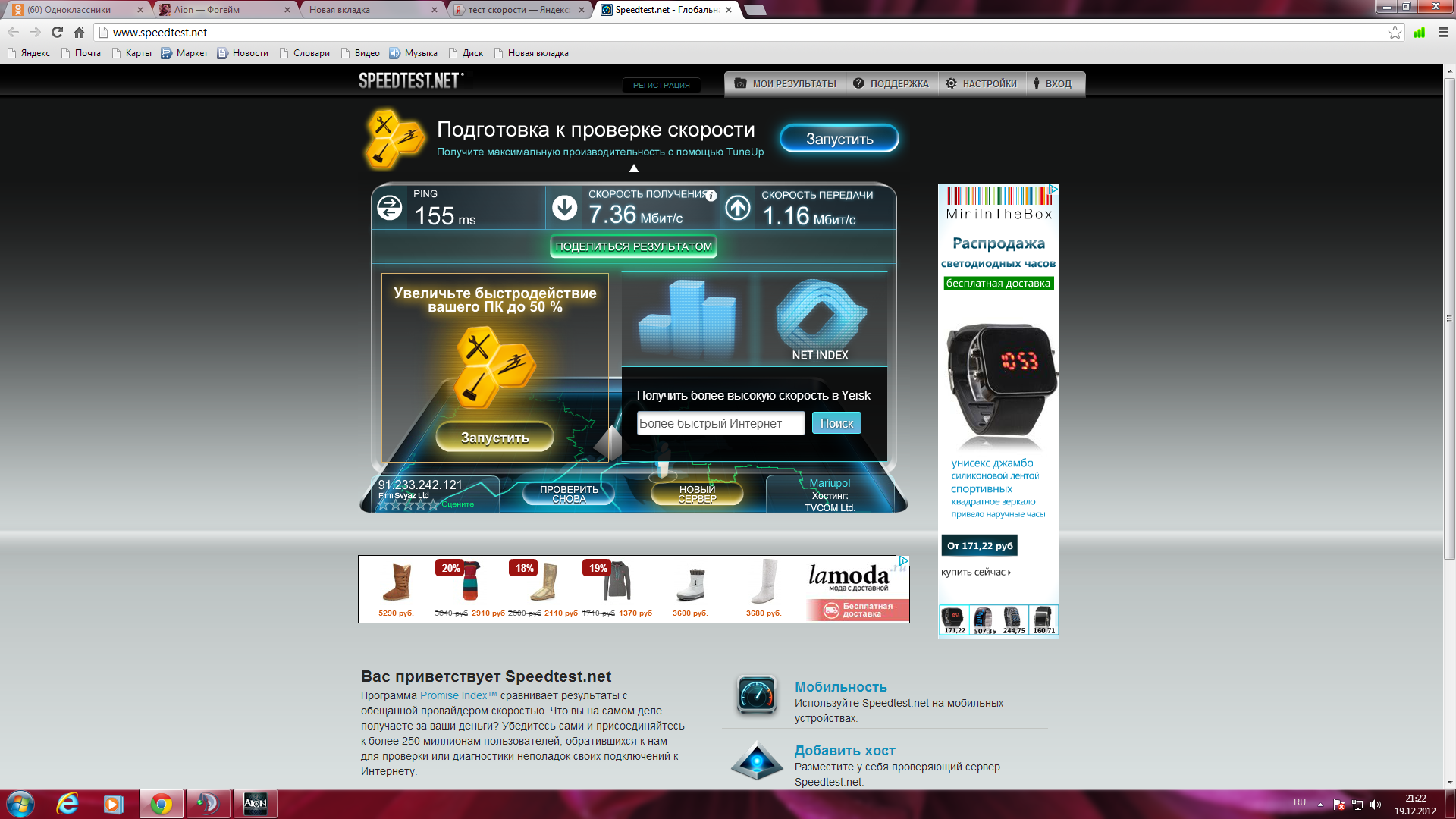Open the NET INDEX tile
This screenshot has width=1456, height=819.
821,319
